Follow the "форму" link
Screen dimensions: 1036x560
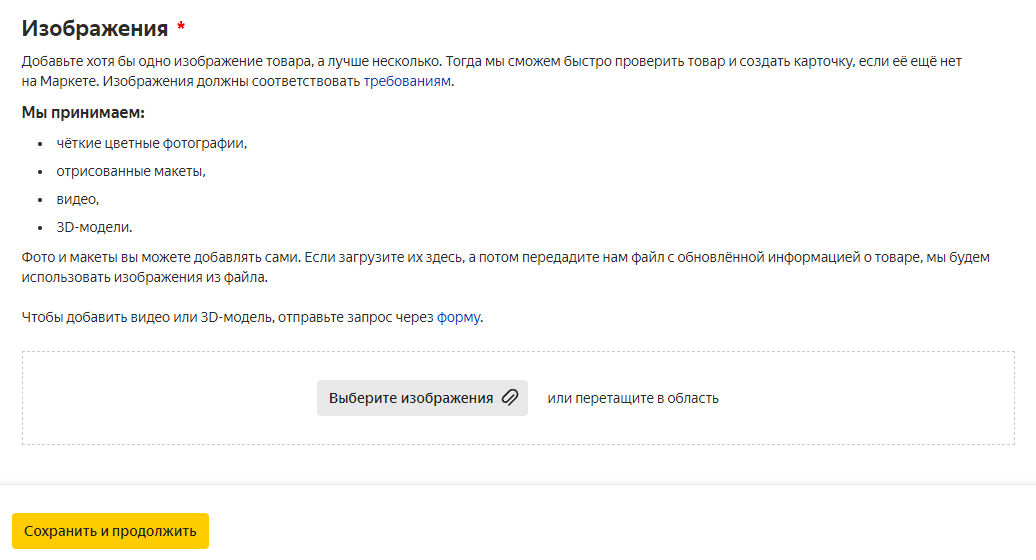pos(459,318)
